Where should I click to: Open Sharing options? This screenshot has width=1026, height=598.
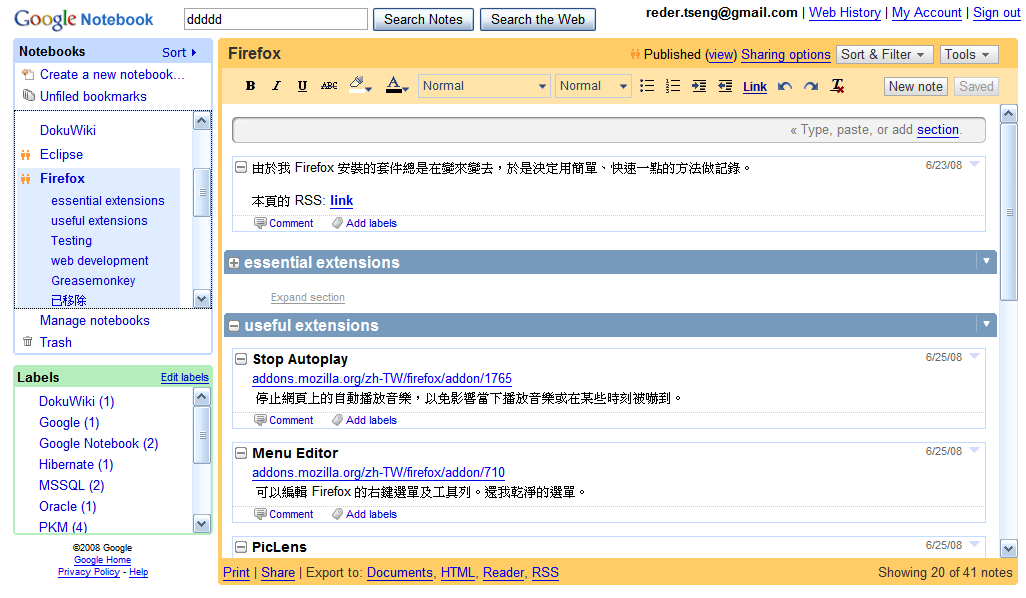[786, 55]
